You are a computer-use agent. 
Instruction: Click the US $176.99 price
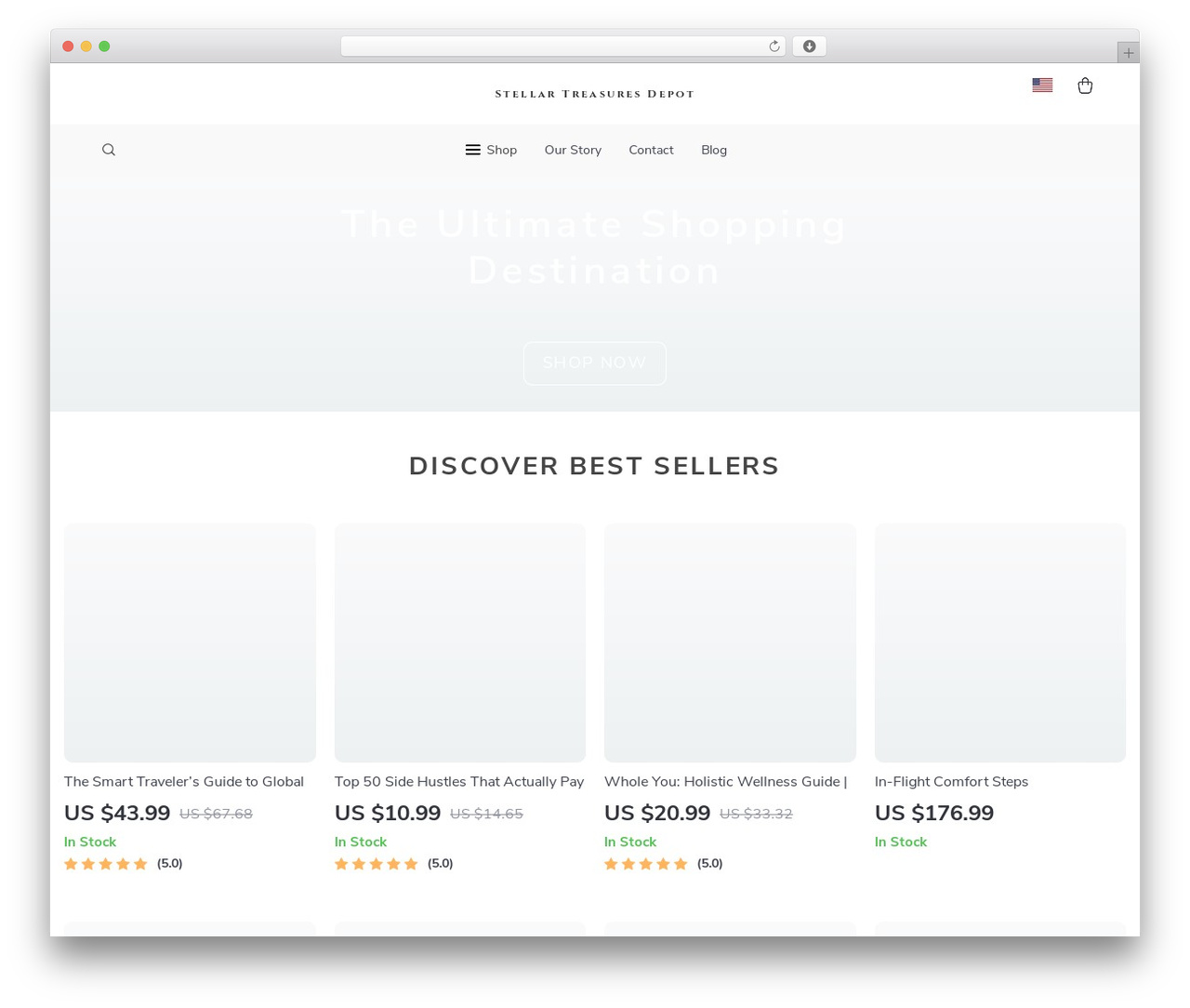click(934, 813)
